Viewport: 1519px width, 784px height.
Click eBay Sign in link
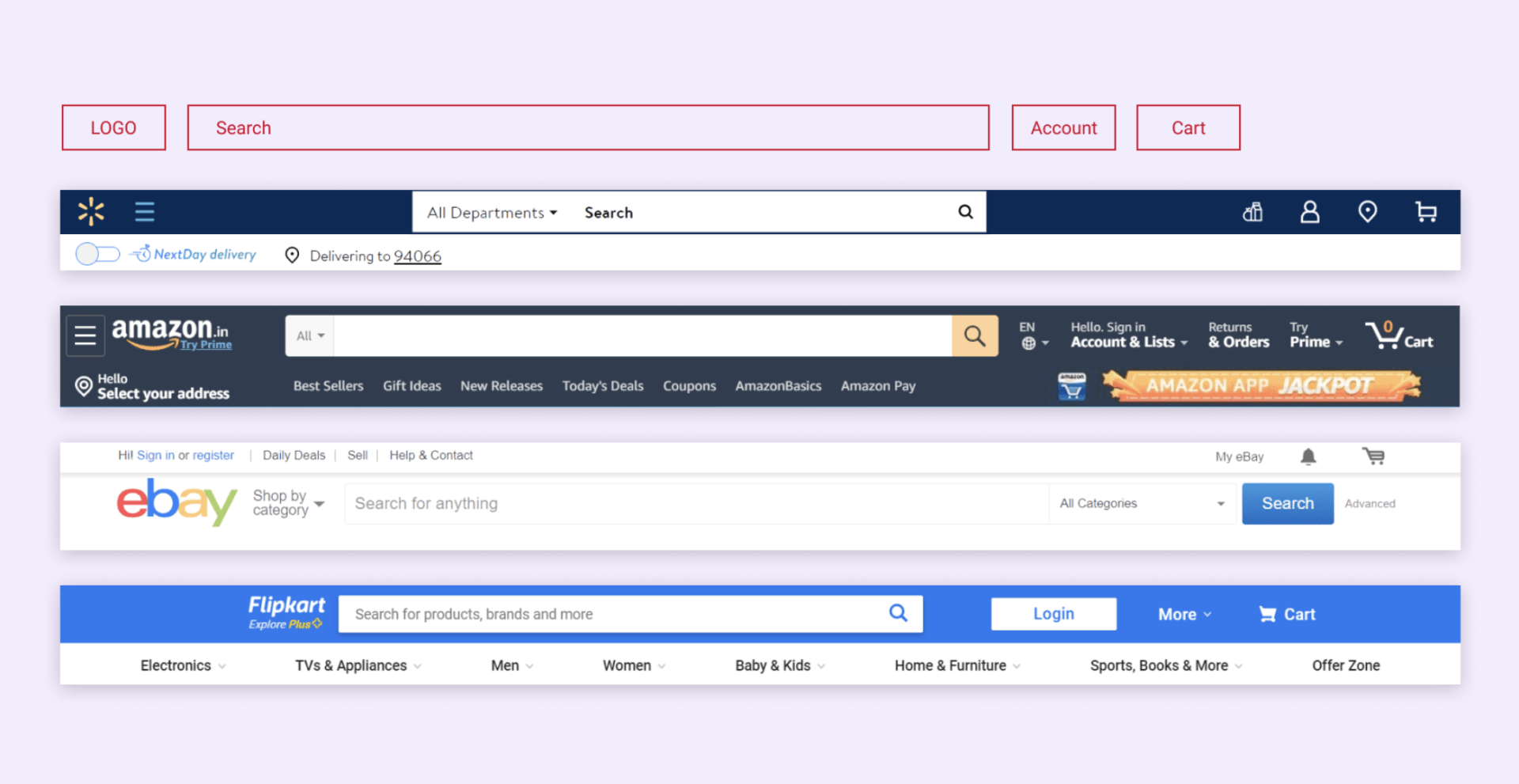coord(156,456)
